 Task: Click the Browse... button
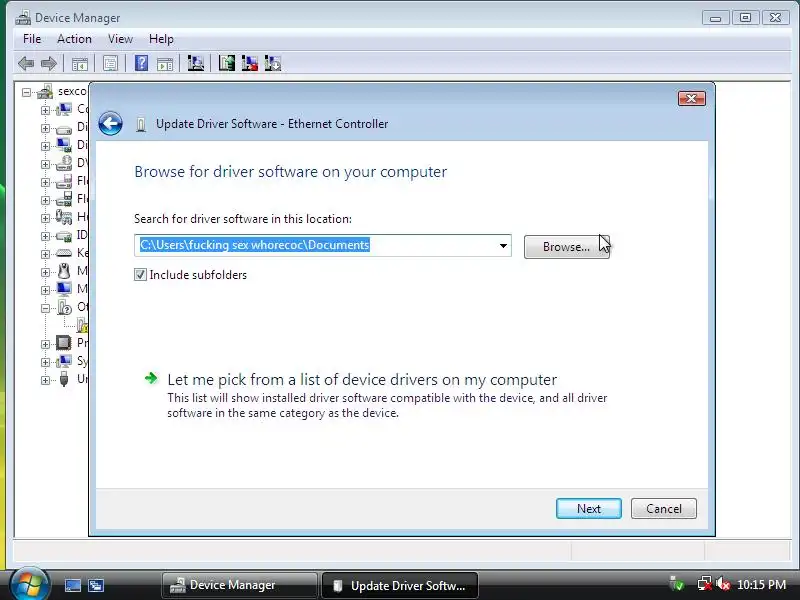pos(566,247)
